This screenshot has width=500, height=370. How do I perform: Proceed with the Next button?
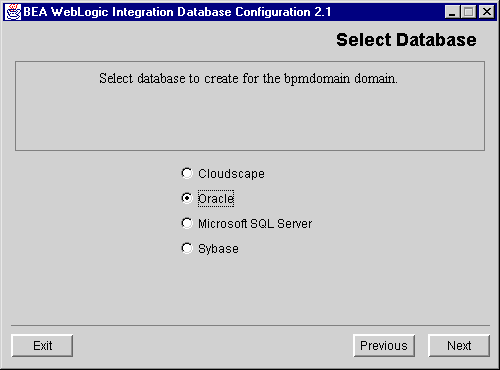459,346
